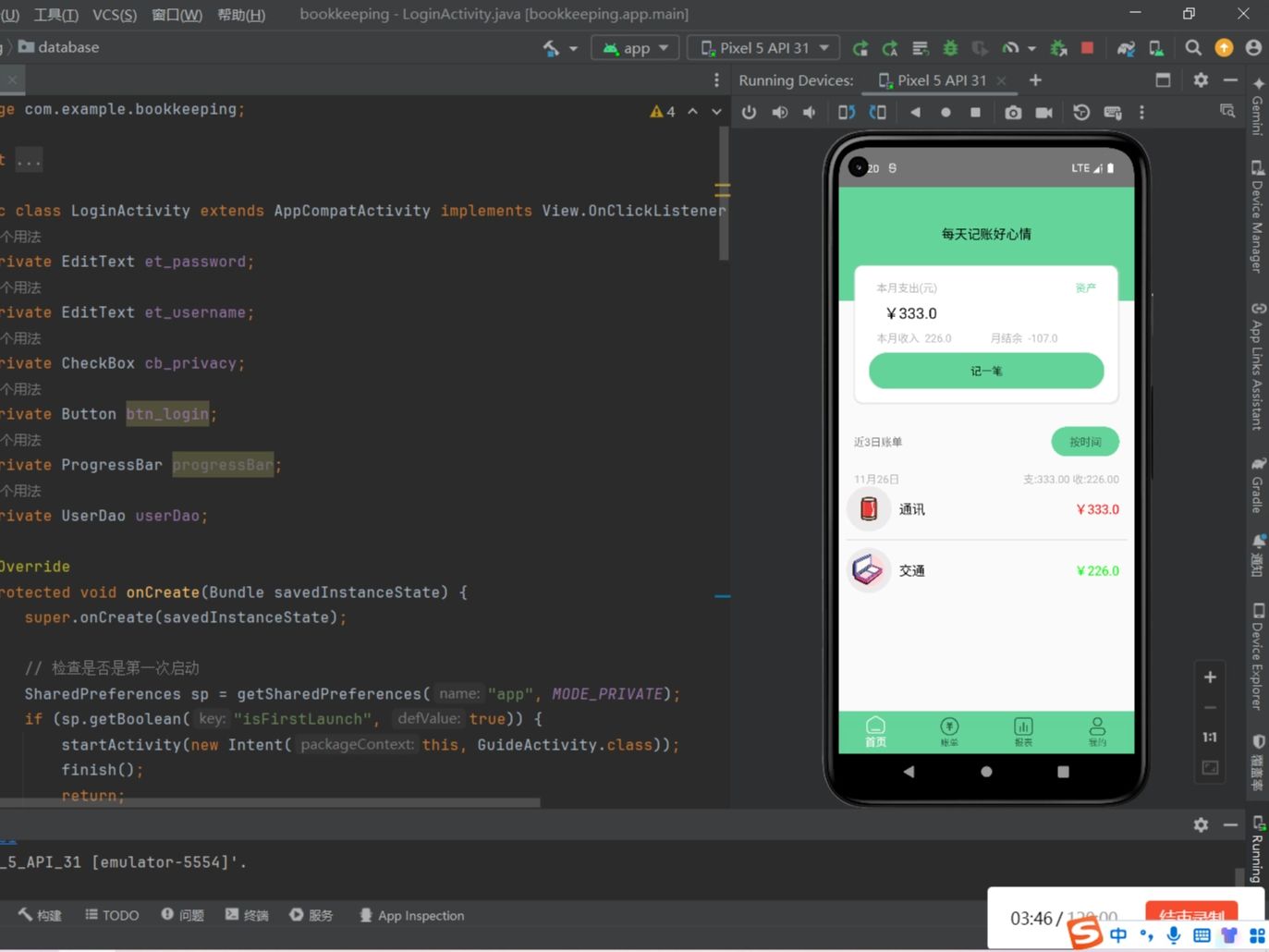Zoom in the emulator with plus button
The width and height of the screenshot is (1269, 952).
pos(1210,677)
